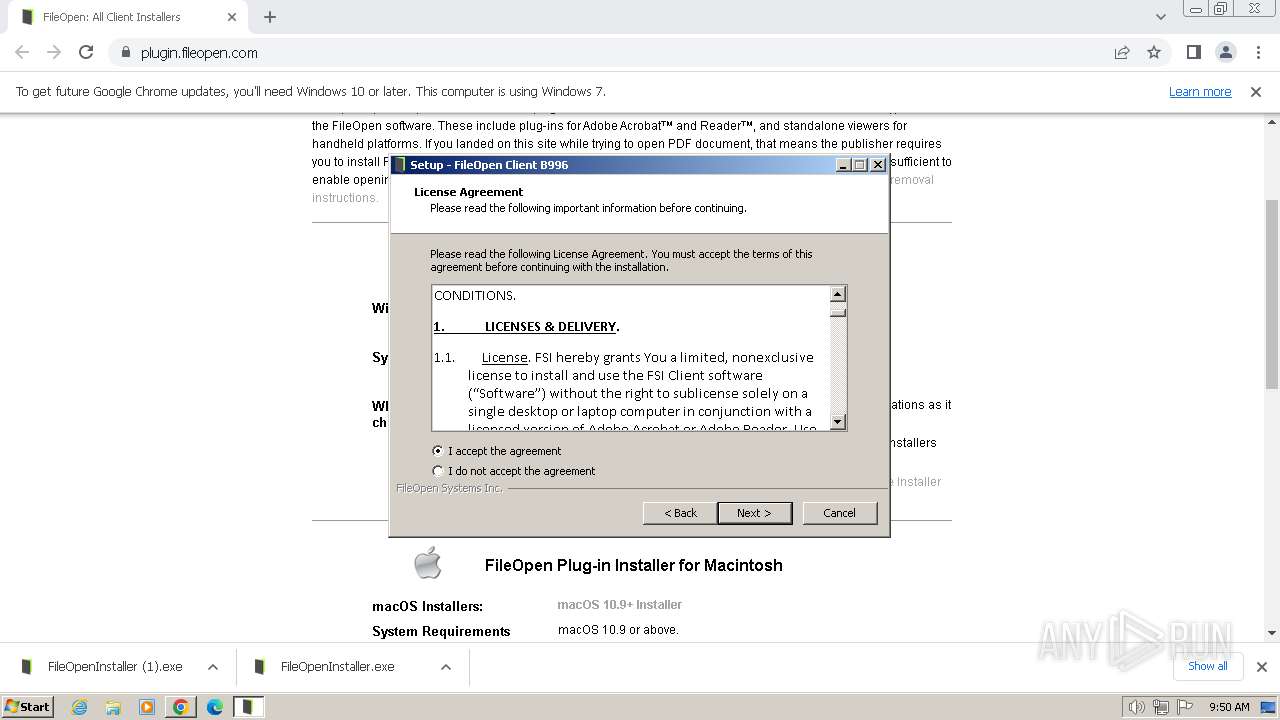
Task: Select the 'FileOpen: All Client Installers' tab
Action: 125,17
